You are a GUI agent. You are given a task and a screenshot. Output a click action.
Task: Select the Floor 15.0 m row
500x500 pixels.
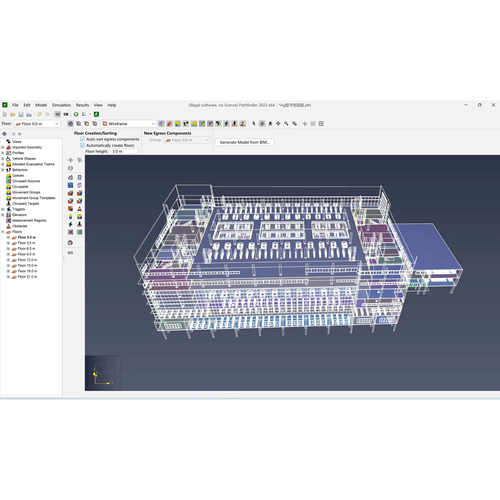pos(27,265)
